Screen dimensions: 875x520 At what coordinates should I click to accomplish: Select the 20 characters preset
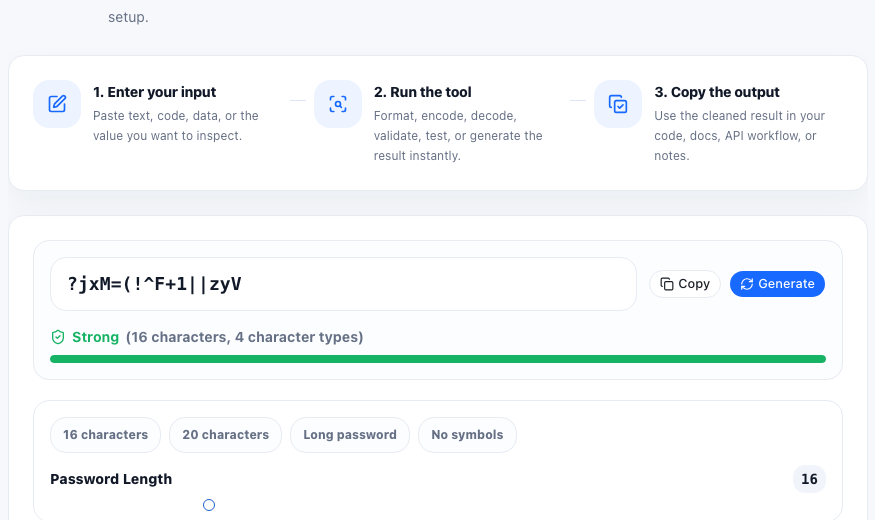pyautogui.click(x=225, y=435)
